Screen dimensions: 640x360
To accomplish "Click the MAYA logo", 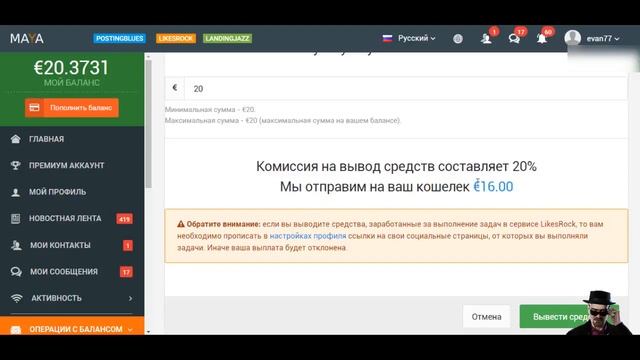I will click(27, 38).
